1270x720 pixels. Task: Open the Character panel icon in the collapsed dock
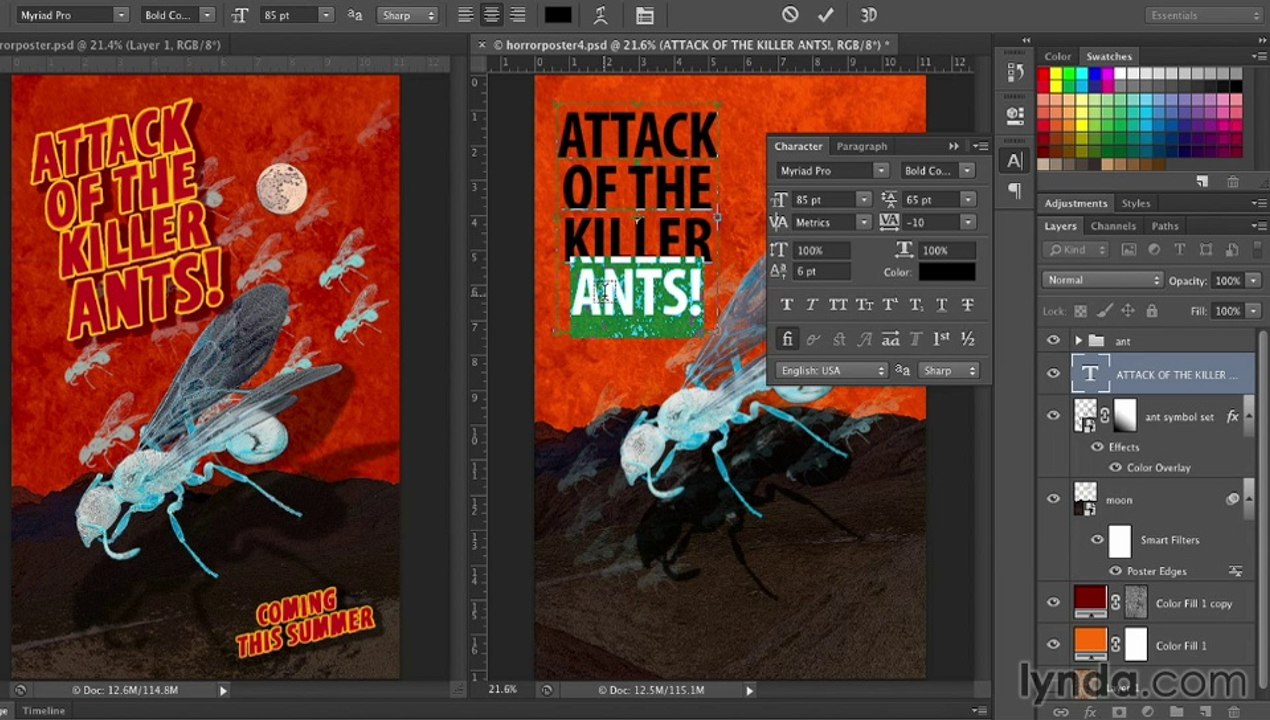click(1014, 160)
